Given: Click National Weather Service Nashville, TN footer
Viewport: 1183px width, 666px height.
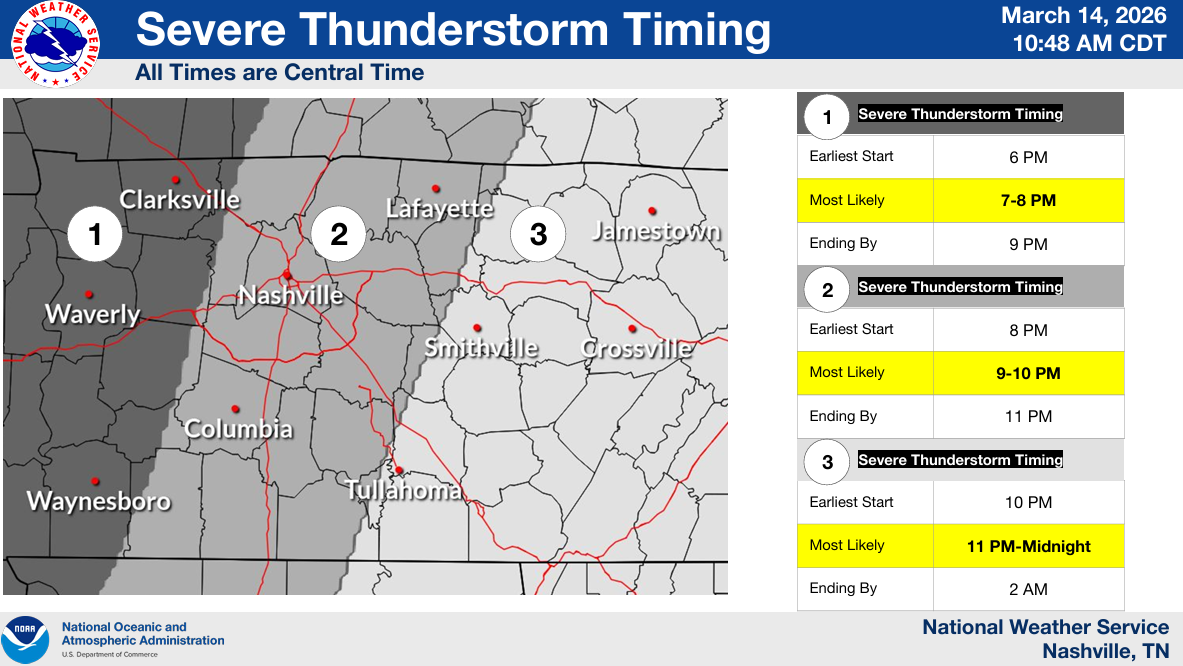Looking at the screenshot, I should (x=1045, y=639).
